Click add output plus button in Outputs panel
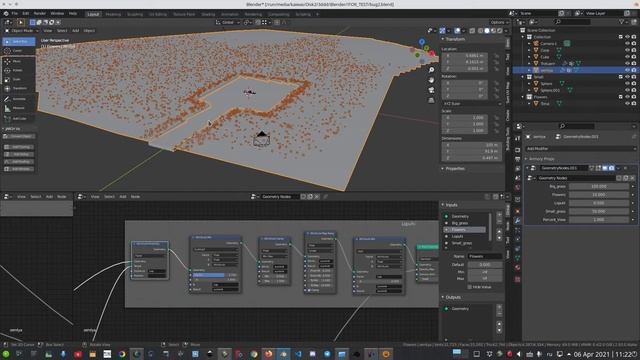The height and width of the screenshot is (360, 640). (499, 307)
